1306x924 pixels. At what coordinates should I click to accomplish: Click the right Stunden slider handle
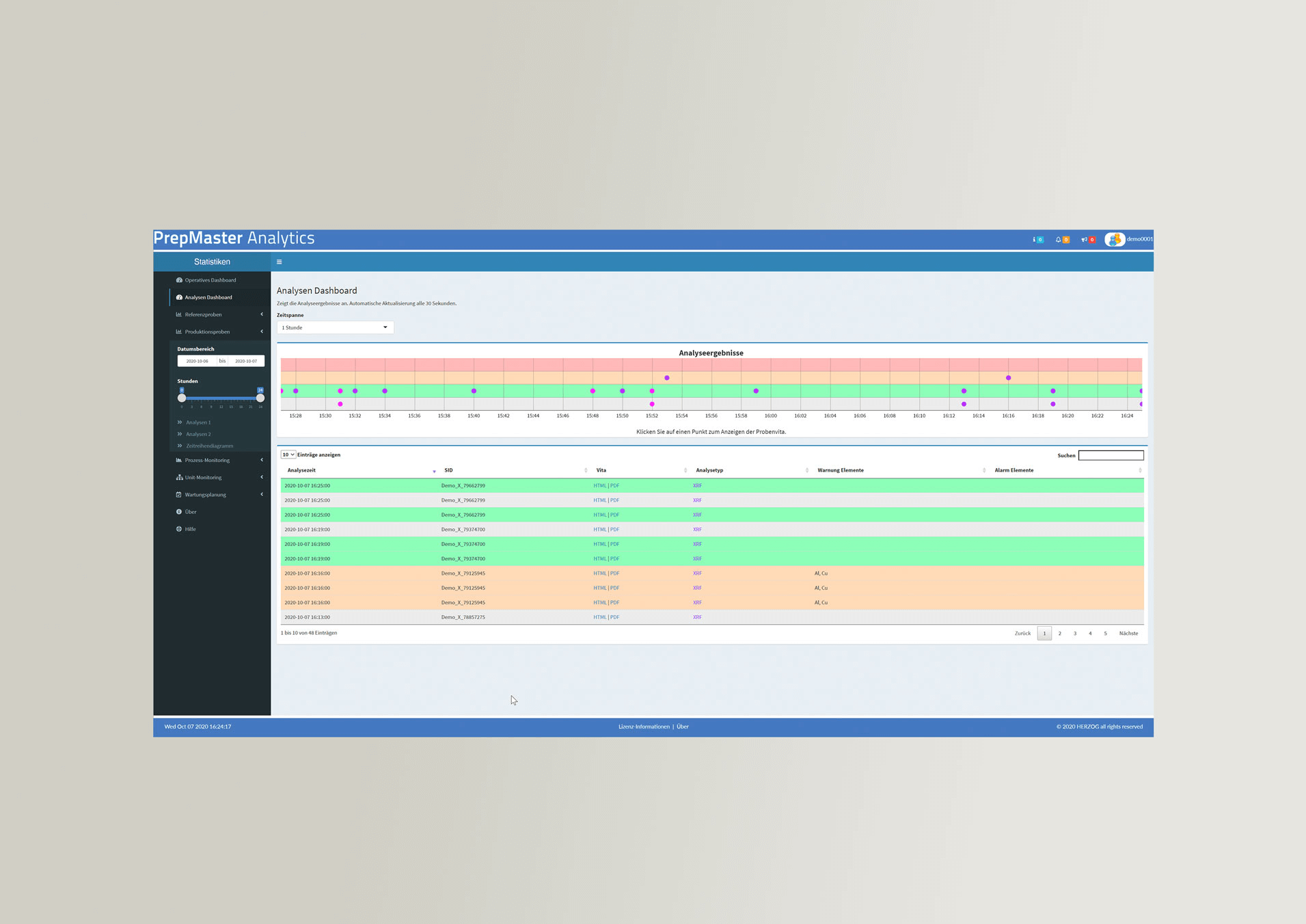[260, 398]
